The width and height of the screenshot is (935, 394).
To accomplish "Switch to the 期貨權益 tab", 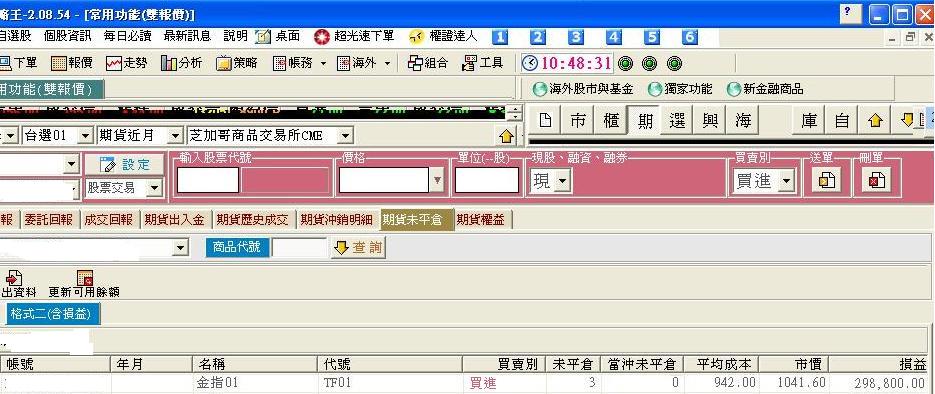I will pos(481,220).
